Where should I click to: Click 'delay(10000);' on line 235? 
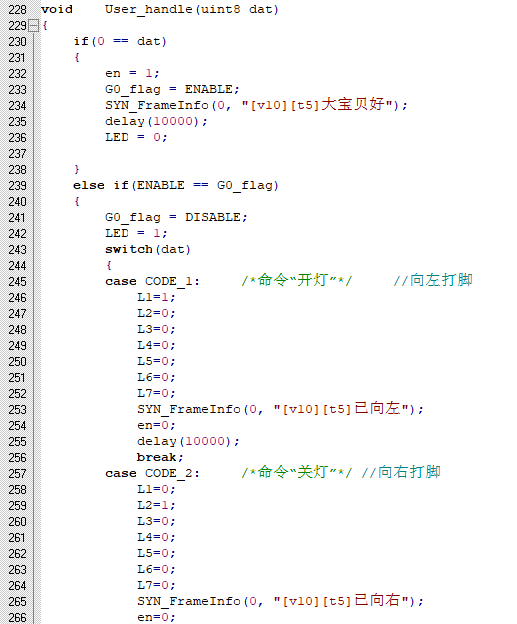[x=156, y=121]
